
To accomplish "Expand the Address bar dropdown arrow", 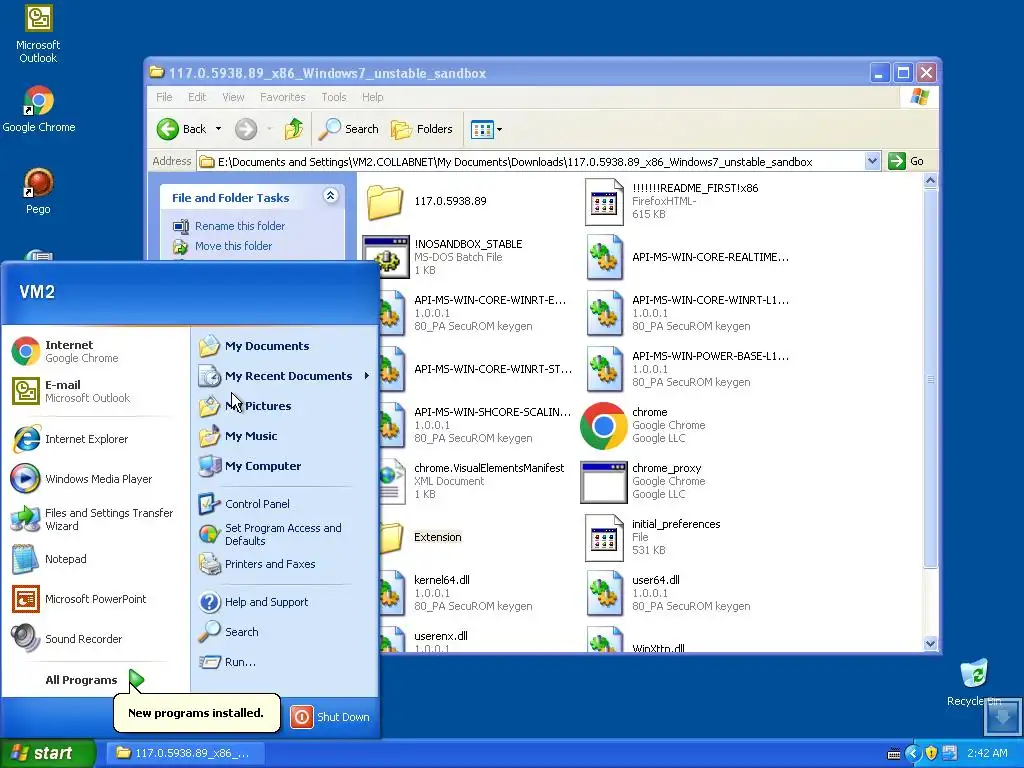I will tap(872, 161).
